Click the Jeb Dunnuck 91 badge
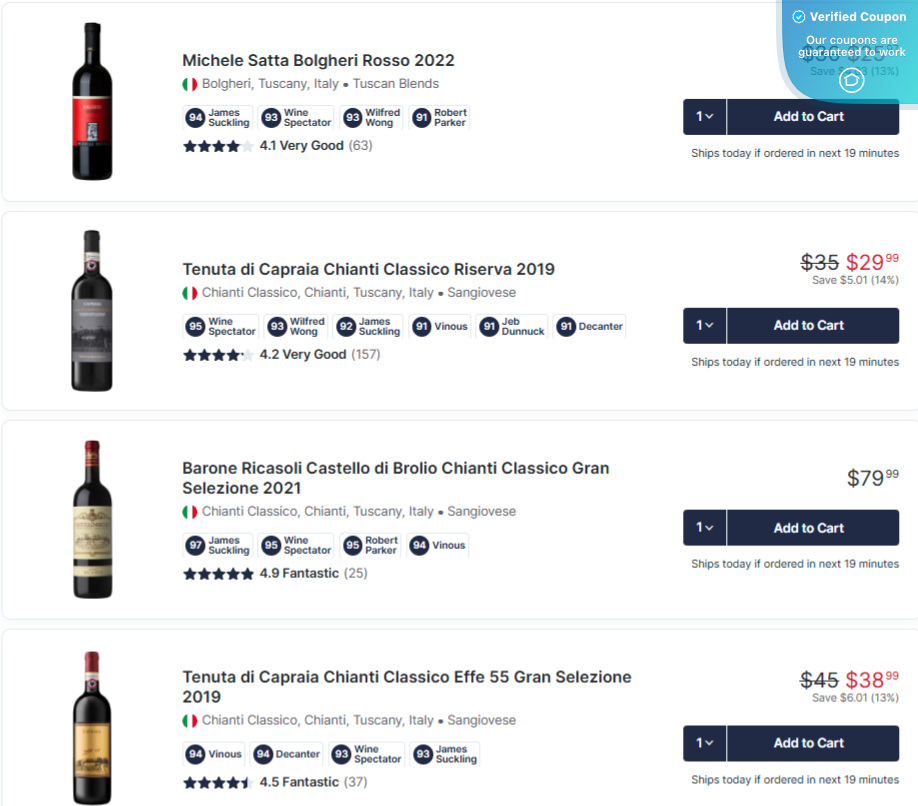Screen dimensions: 918x806 512,326
